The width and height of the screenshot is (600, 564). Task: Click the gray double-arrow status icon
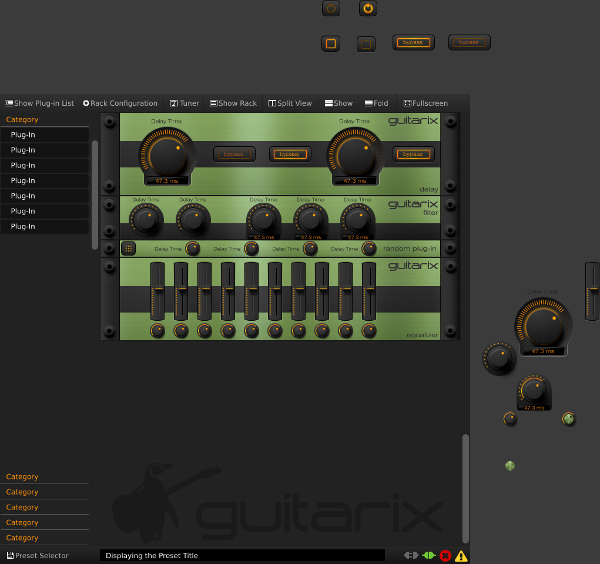(411, 555)
